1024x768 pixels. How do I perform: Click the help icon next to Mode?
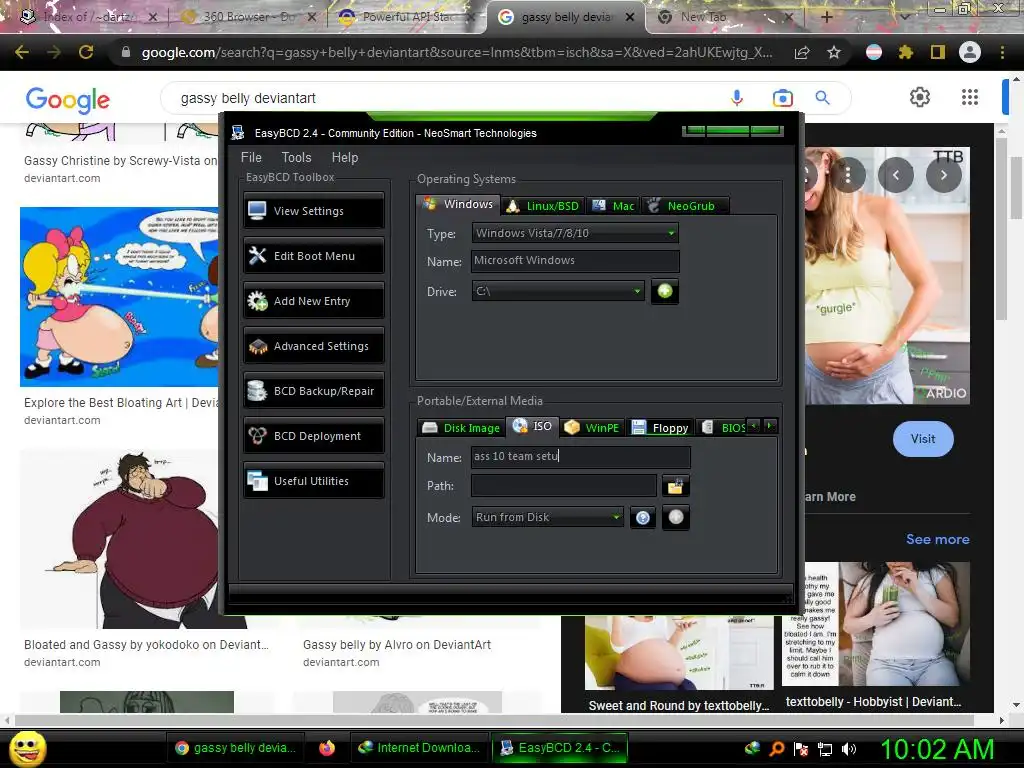(643, 518)
